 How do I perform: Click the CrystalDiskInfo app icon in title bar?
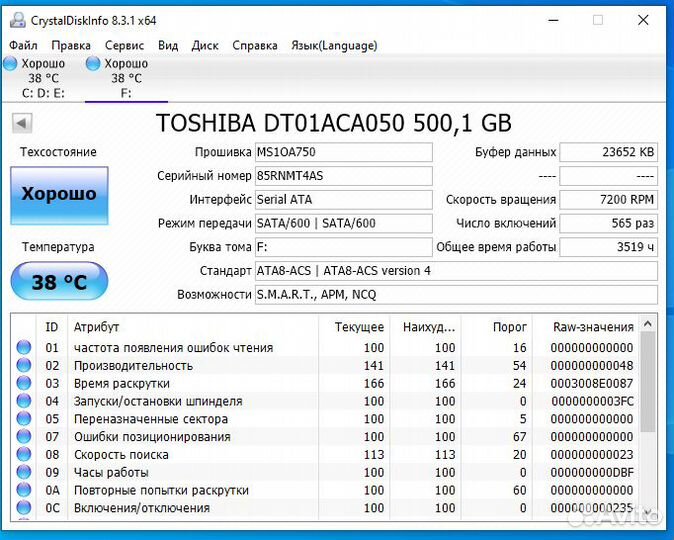point(17,20)
